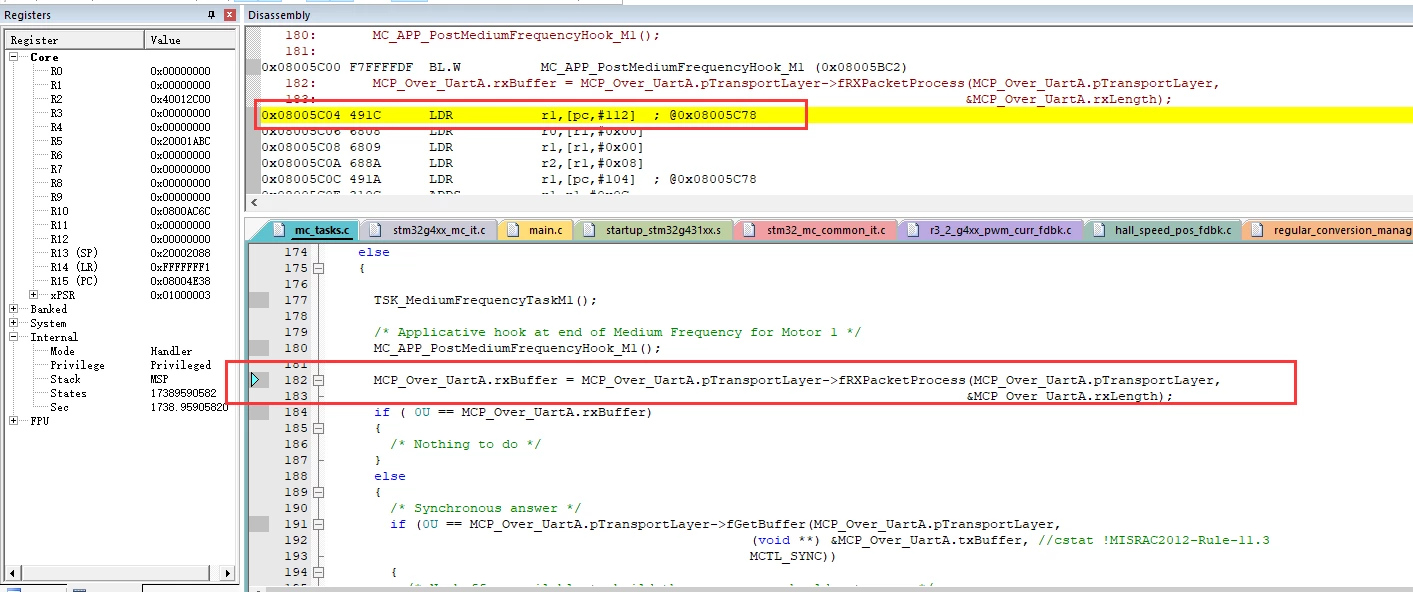
Task: Pin the Registers panel with the pushpin icon
Action: tap(211, 15)
